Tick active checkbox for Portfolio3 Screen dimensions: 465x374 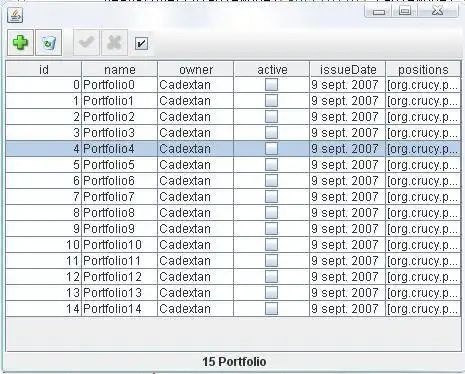pyautogui.click(x=271, y=133)
